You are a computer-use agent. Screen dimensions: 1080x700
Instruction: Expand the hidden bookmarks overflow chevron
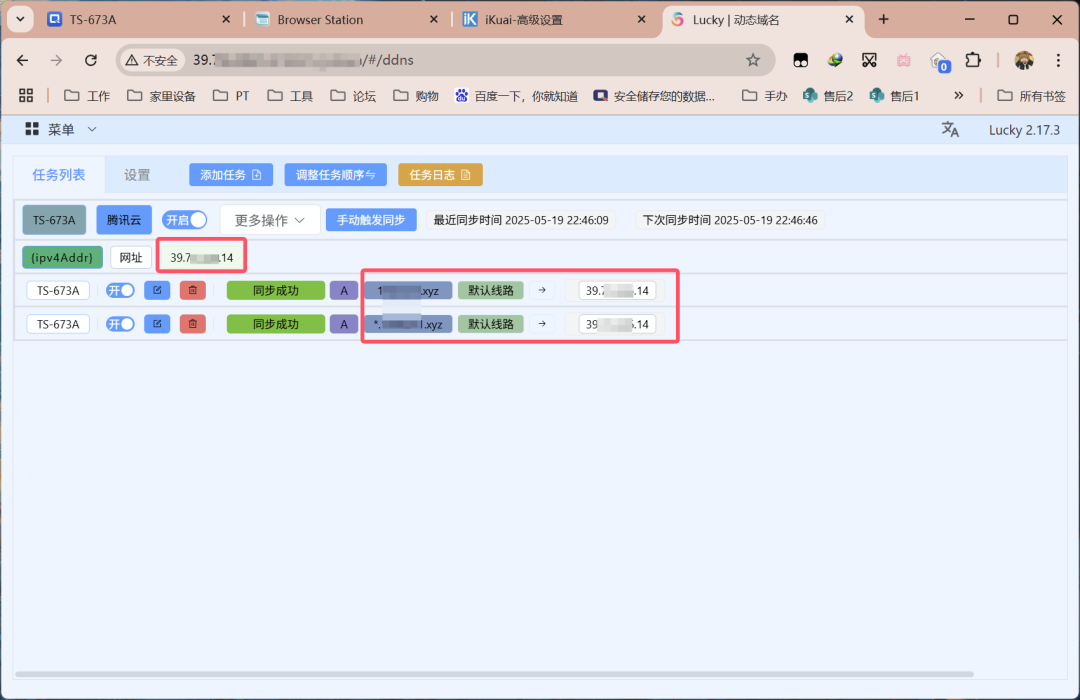[958, 96]
